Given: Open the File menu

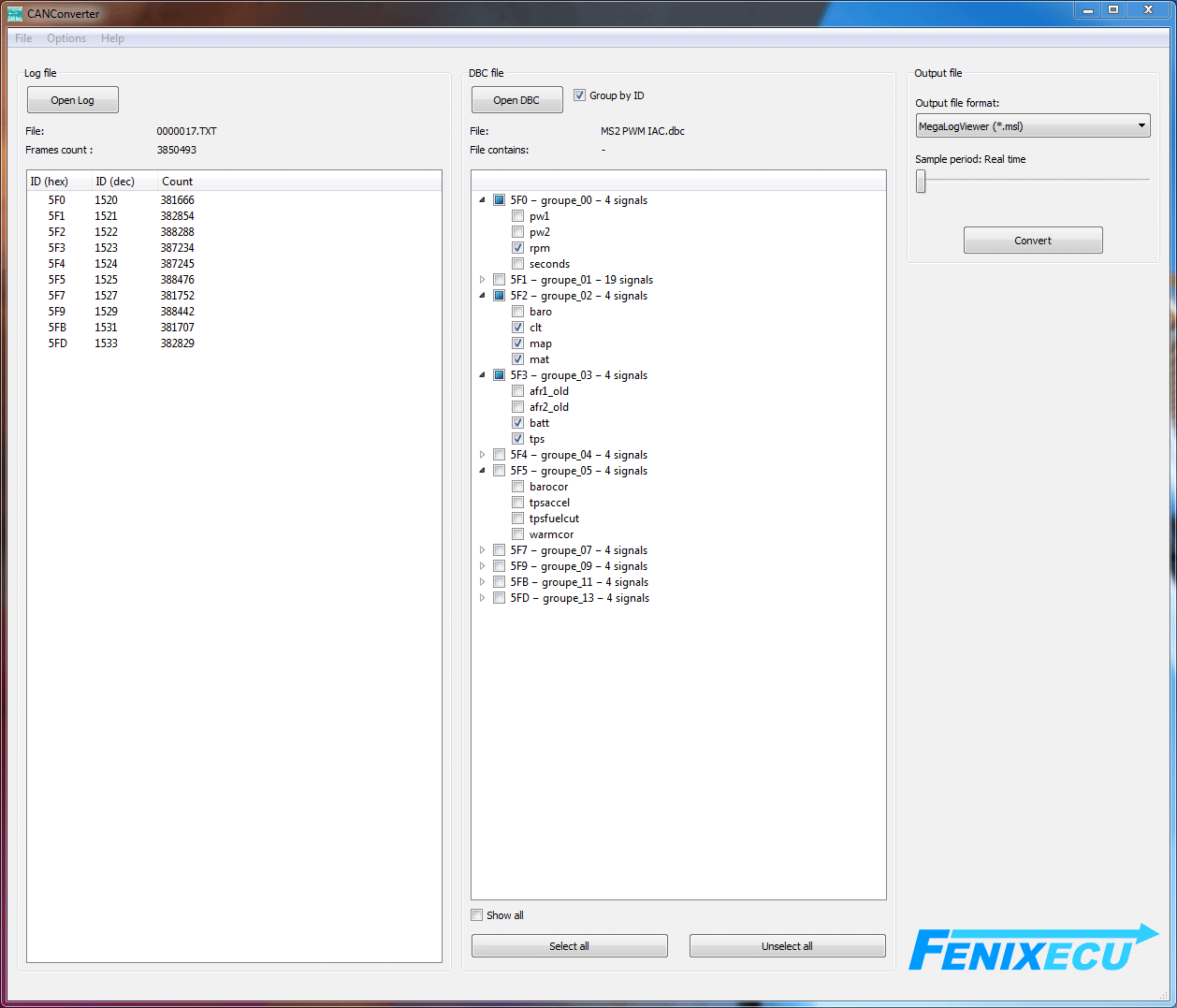Looking at the screenshot, I should coord(23,38).
